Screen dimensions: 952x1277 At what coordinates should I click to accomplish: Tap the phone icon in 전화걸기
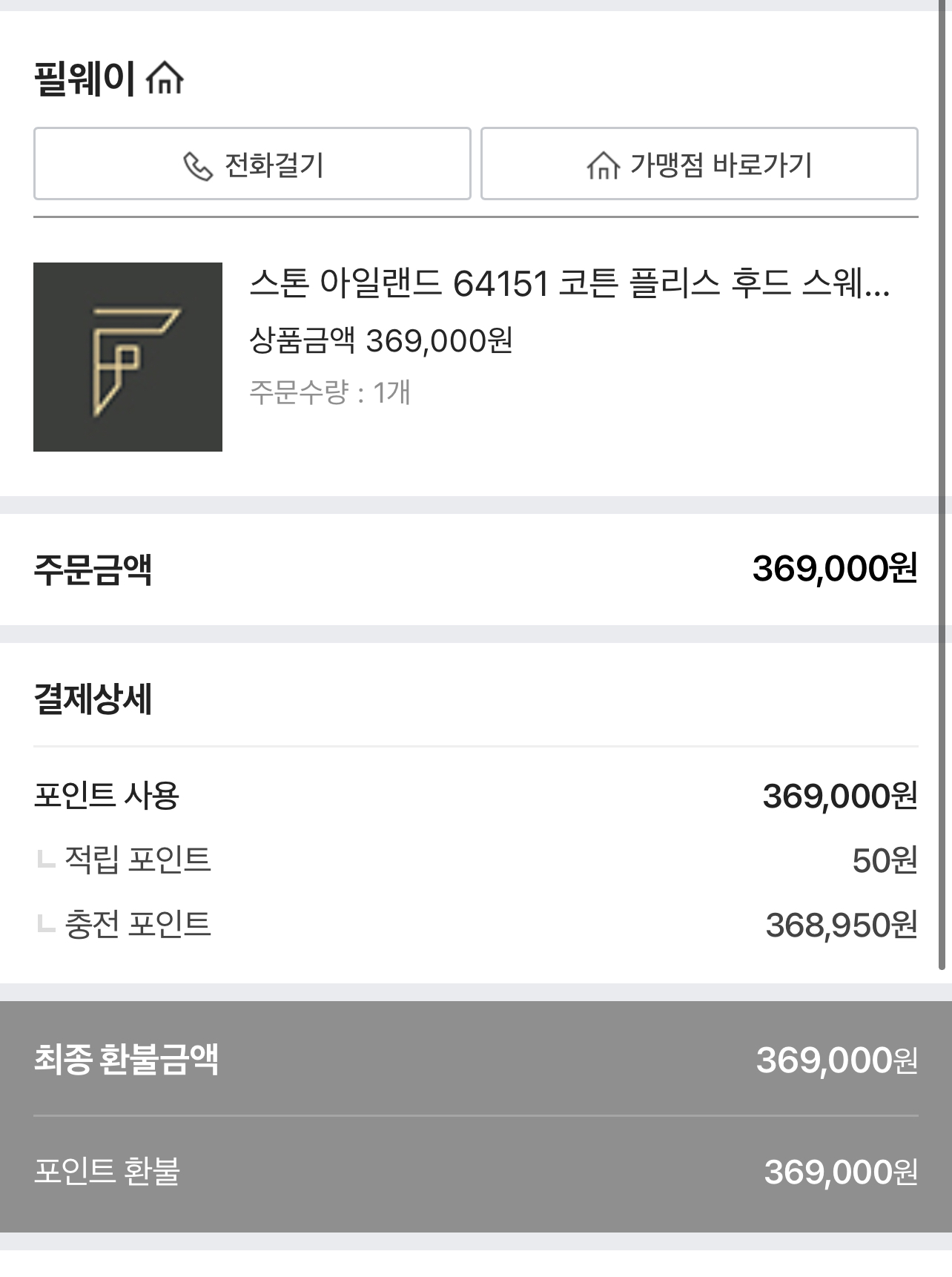(198, 166)
